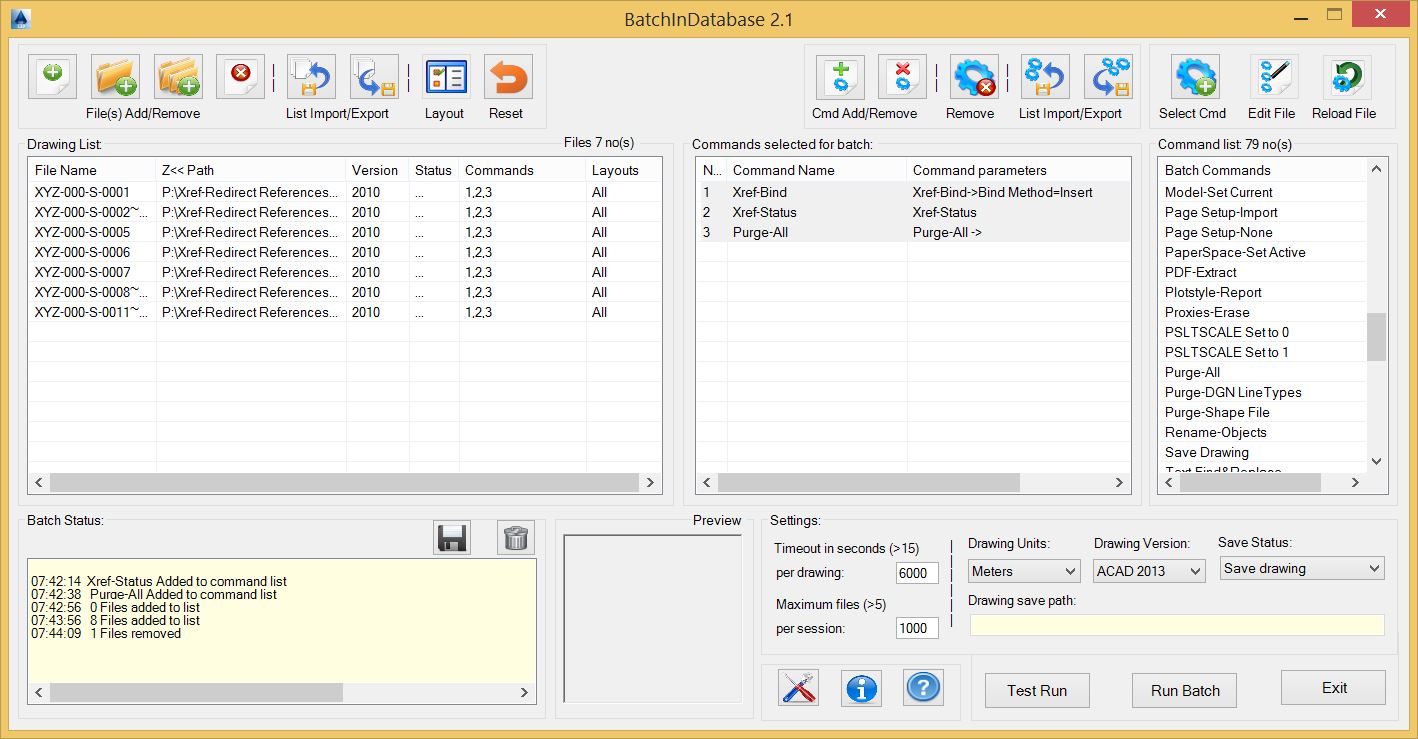The image size is (1418, 739).
Task: Open tools settings via wrench icon
Action: 797,689
